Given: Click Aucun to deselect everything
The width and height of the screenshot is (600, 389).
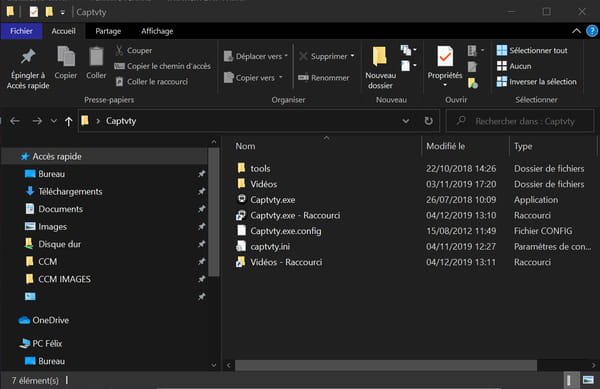Looking at the screenshot, I should click(514, 66).
